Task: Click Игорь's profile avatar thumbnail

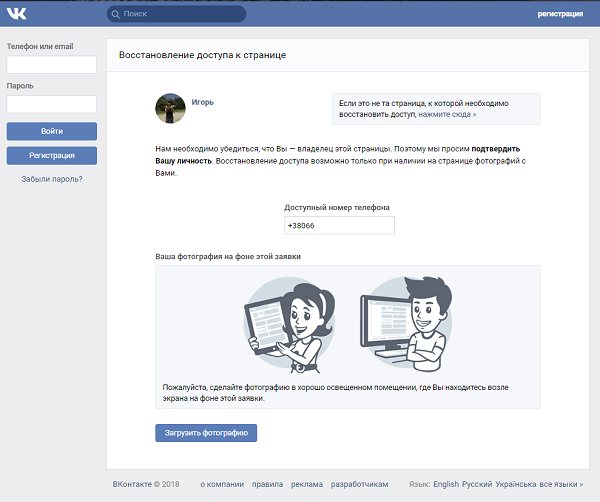Action: (168, 109)
